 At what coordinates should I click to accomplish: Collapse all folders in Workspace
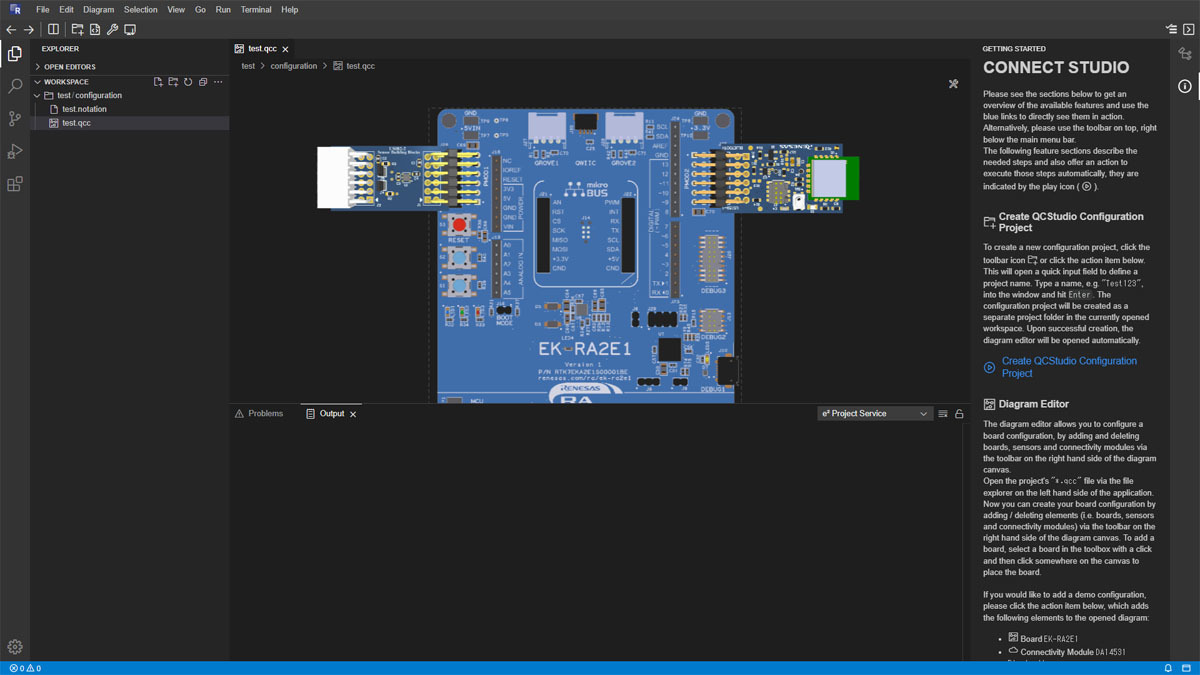click(x=203, y=82)
